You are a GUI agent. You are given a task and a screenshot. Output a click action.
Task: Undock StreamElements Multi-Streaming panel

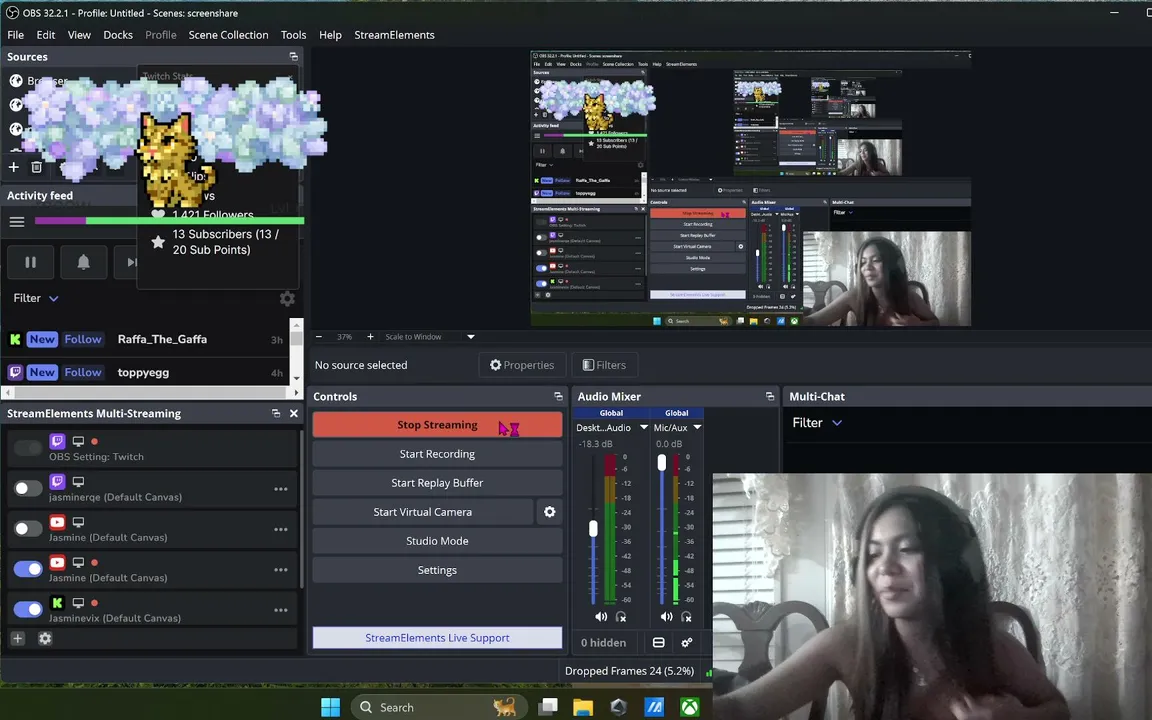(276, 414)
